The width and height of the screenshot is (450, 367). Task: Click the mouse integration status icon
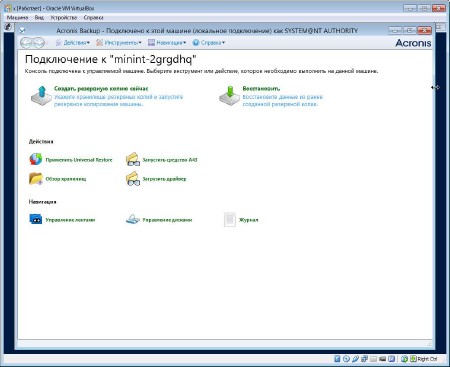pos(404,359)
